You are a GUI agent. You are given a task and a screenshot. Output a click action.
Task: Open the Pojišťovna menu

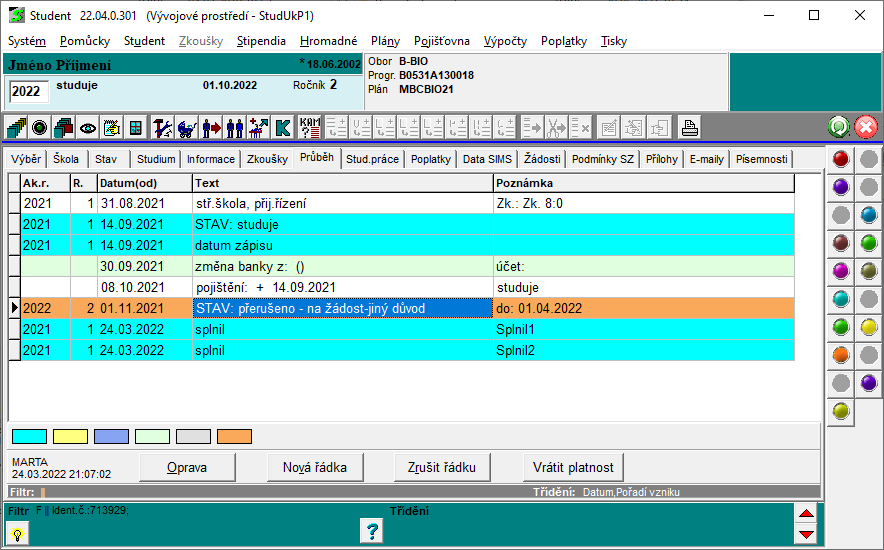[441, 41]
